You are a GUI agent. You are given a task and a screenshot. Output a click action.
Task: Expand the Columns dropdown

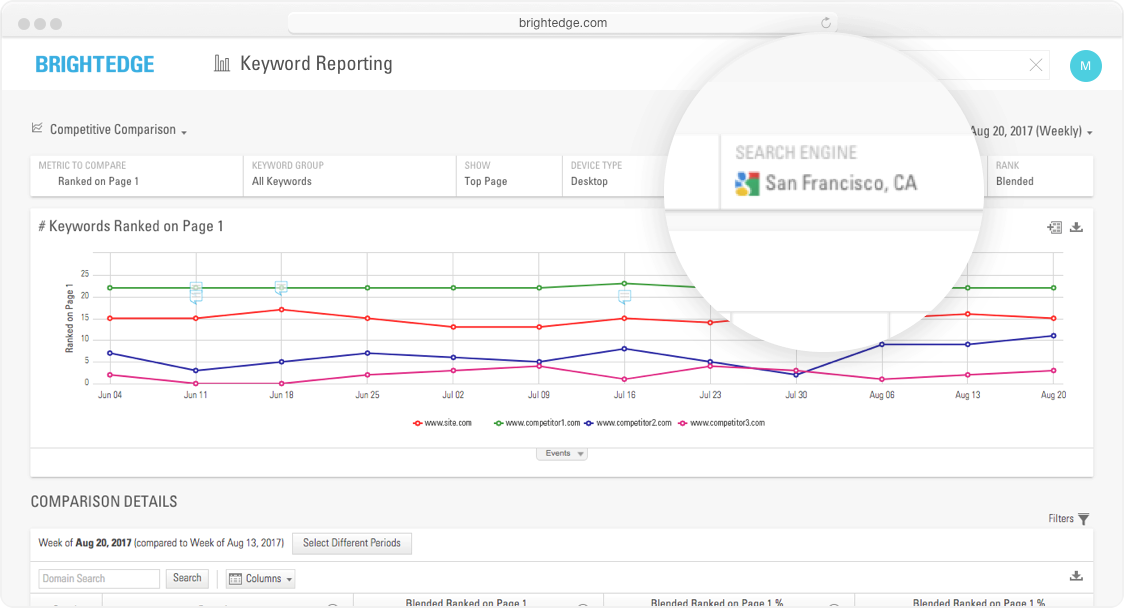click(x=261, y=579)
